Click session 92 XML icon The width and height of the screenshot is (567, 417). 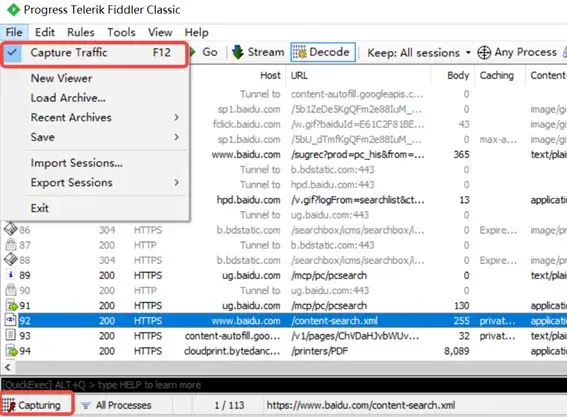click(10, 320)
